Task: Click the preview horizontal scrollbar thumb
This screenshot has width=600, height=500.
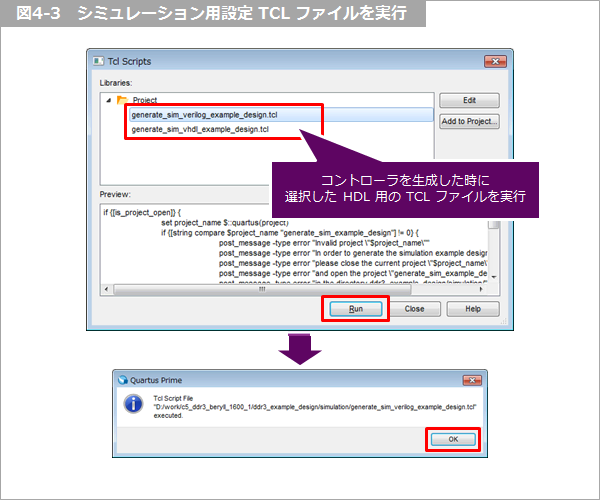Action: (262, 289)
